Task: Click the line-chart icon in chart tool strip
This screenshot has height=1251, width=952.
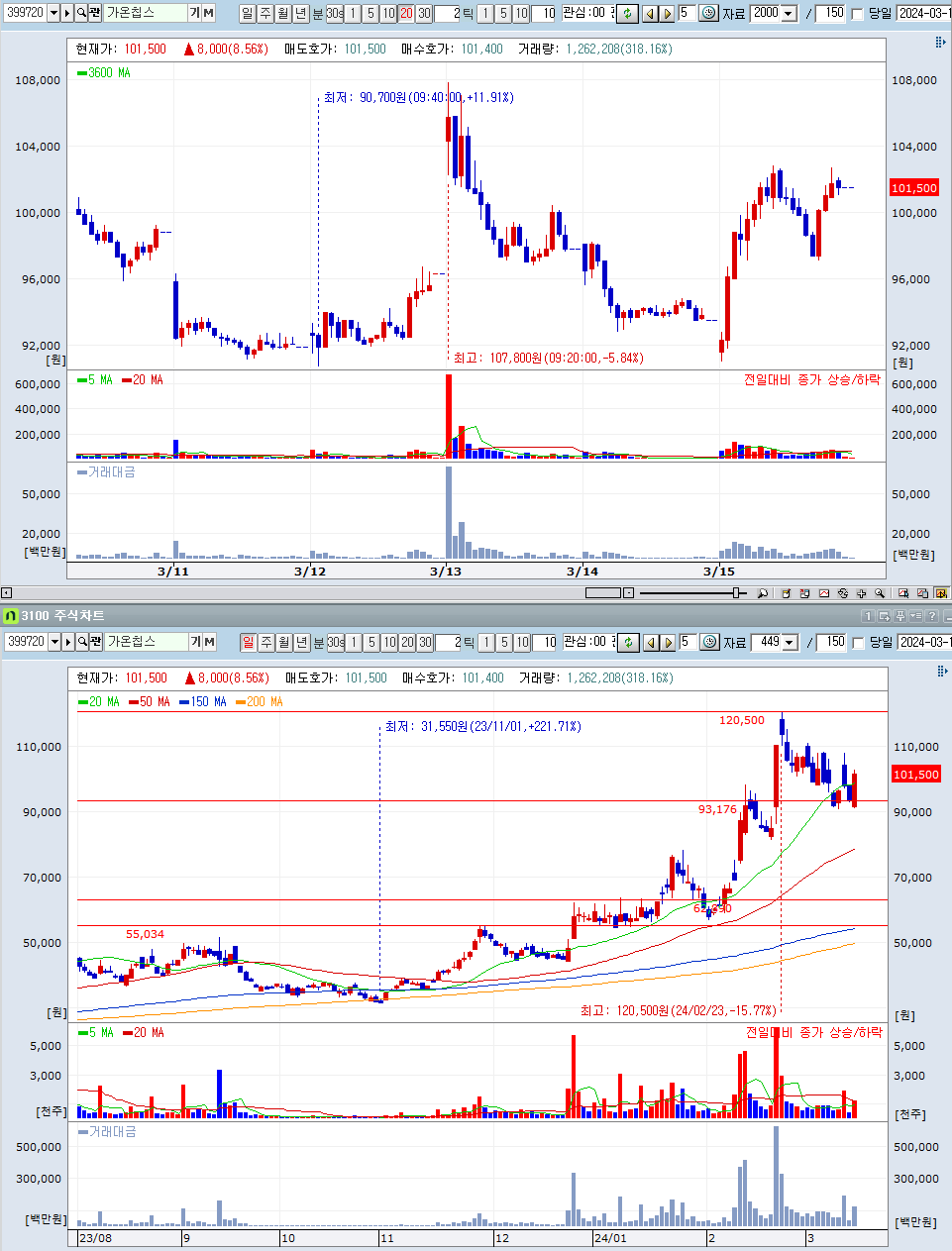Action: tap(823, 593)
